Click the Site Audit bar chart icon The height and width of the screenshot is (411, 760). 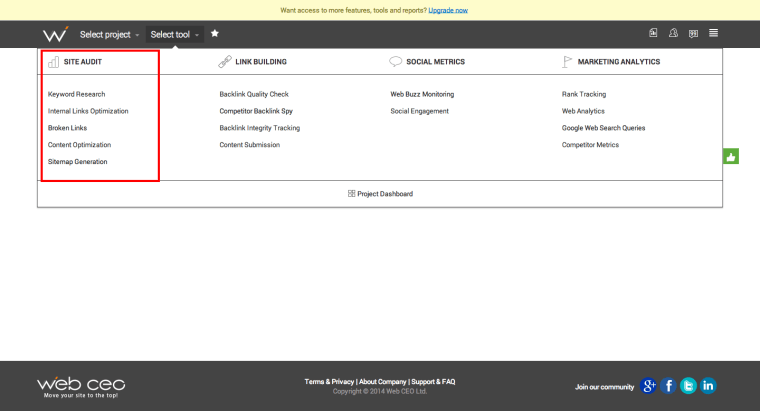click(53, 62)
